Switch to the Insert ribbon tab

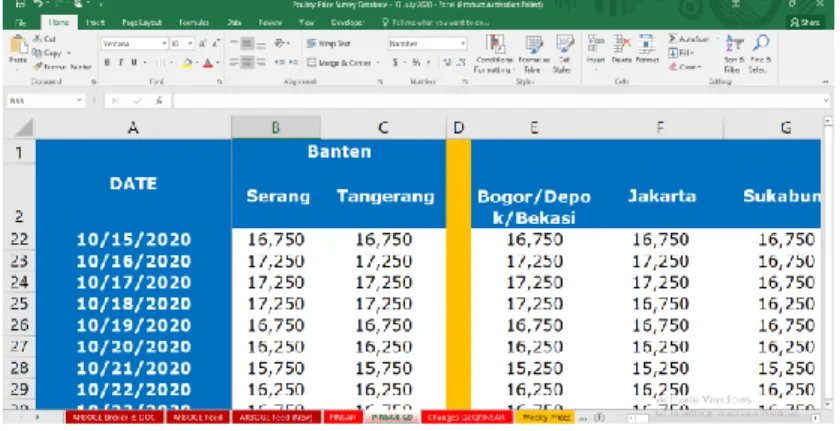(x=95, y=22)
